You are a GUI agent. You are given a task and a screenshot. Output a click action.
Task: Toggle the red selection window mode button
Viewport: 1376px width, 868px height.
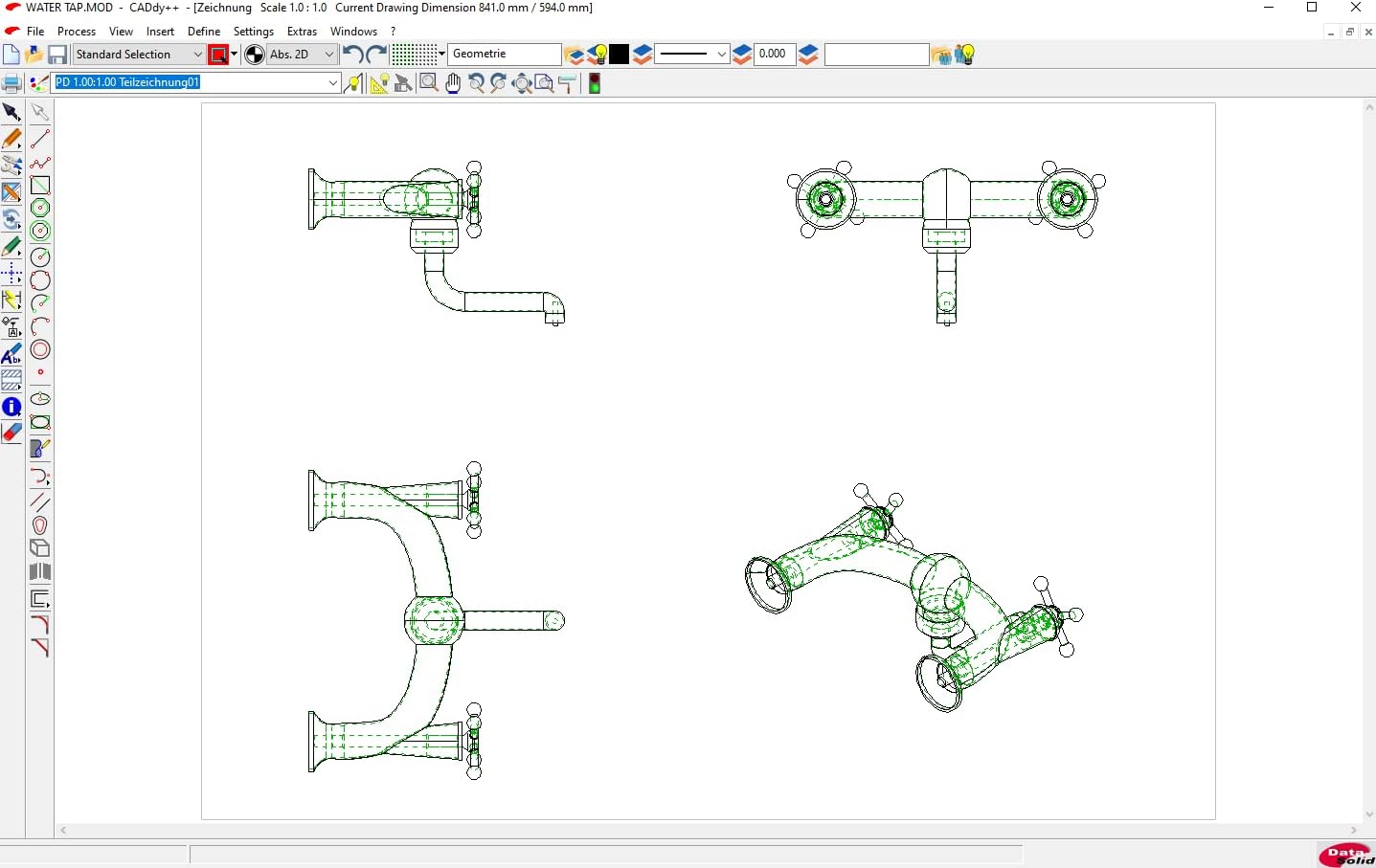(219, 55)
